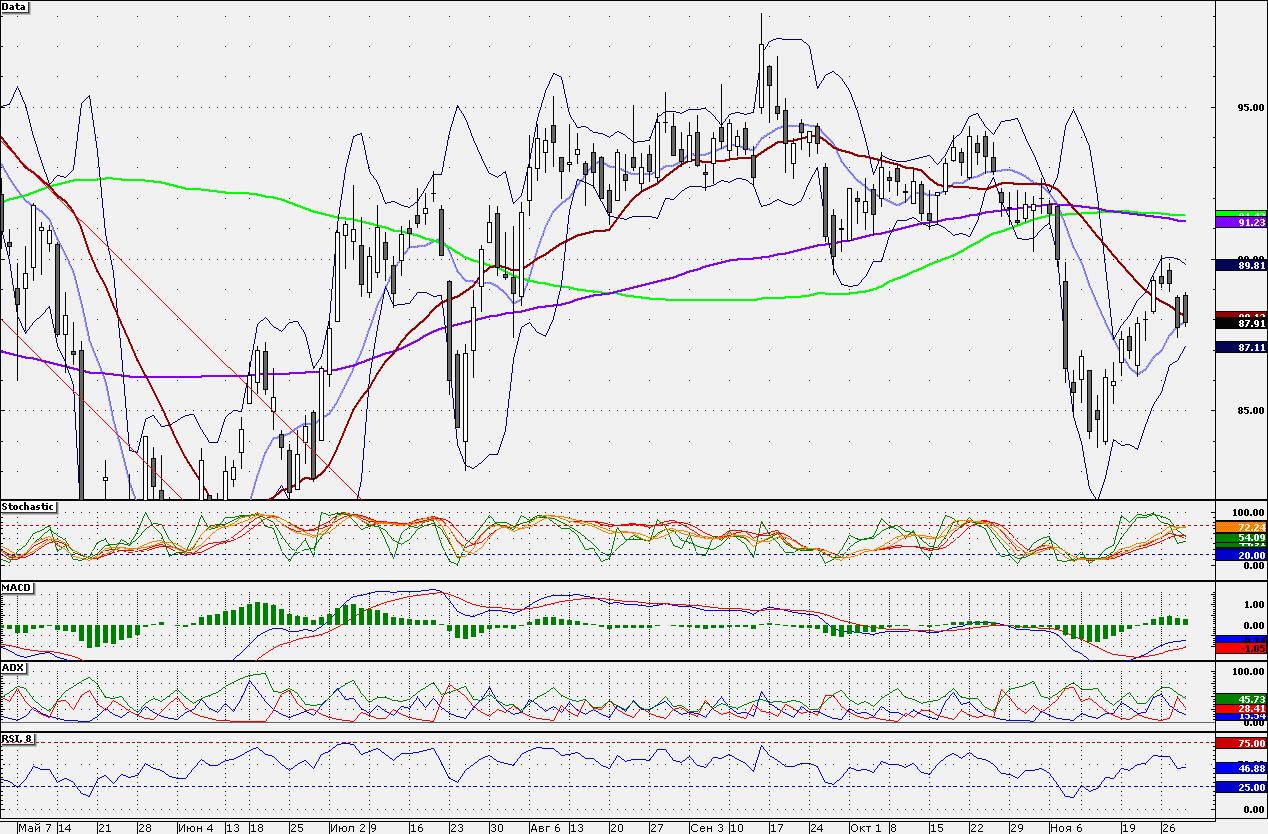Select the green 45.73 ADX value tag
The height and width of the screenshot is (834, 1268).
coord(1240,699)
